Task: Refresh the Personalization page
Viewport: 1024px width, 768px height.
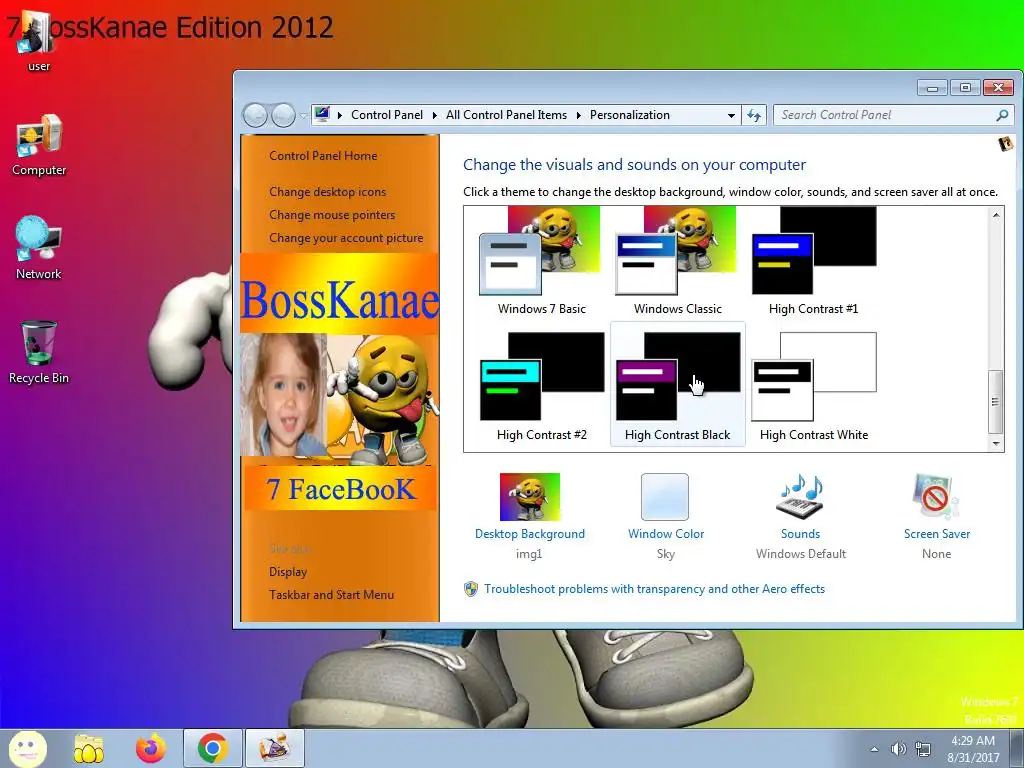Action: 754,116
